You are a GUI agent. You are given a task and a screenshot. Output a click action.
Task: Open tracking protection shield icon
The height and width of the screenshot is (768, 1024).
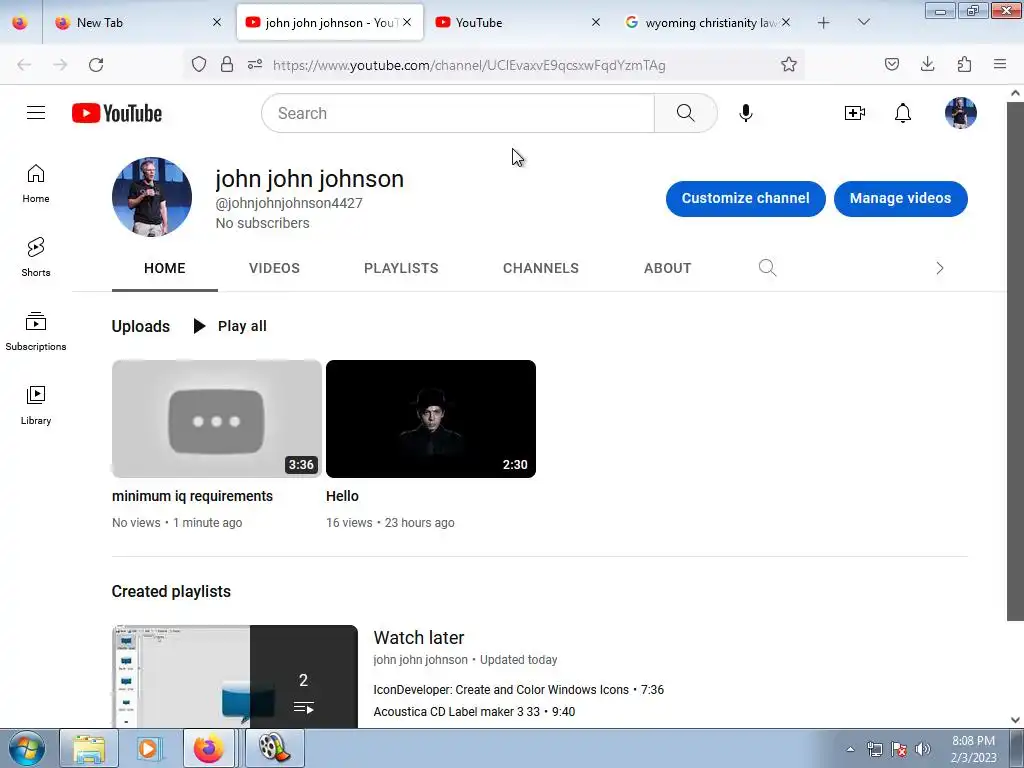(x=199, y=65)
